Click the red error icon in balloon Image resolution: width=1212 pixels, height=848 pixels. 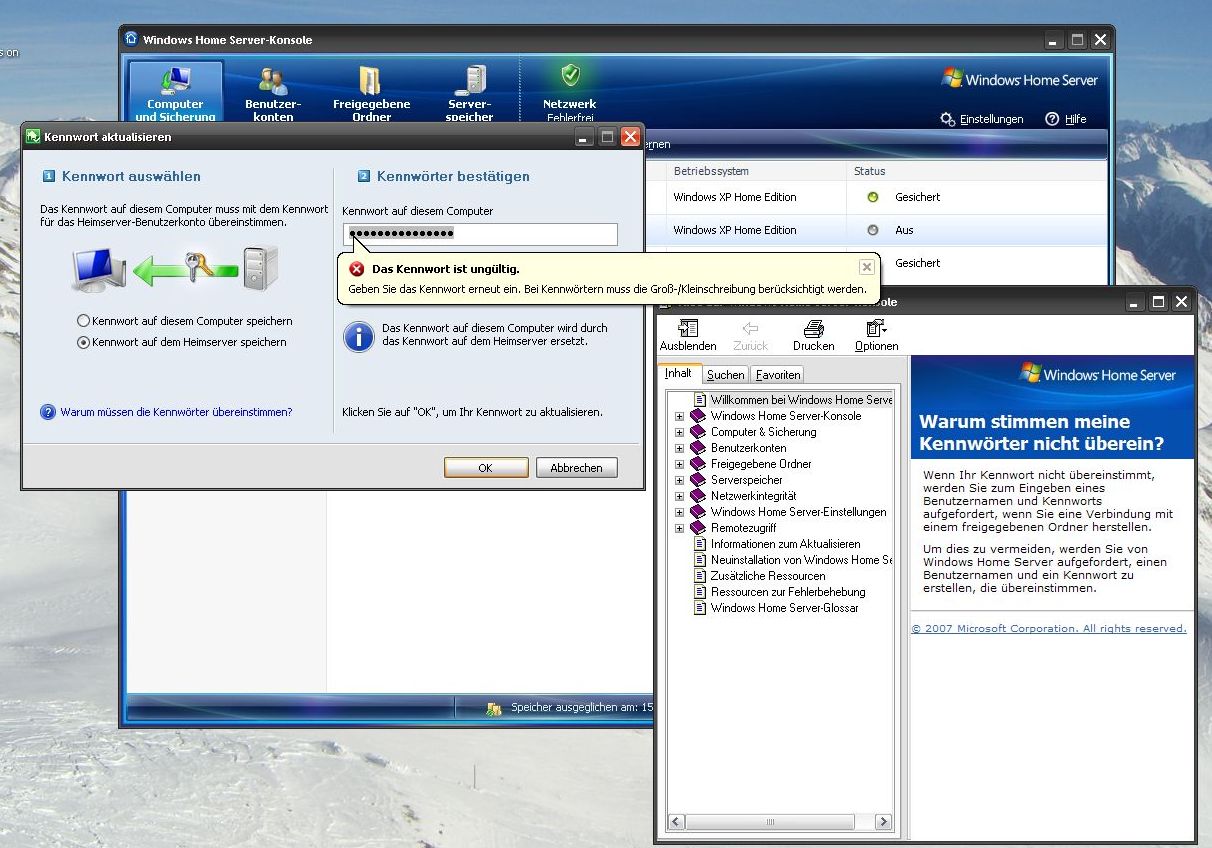(x=356, y=269)
